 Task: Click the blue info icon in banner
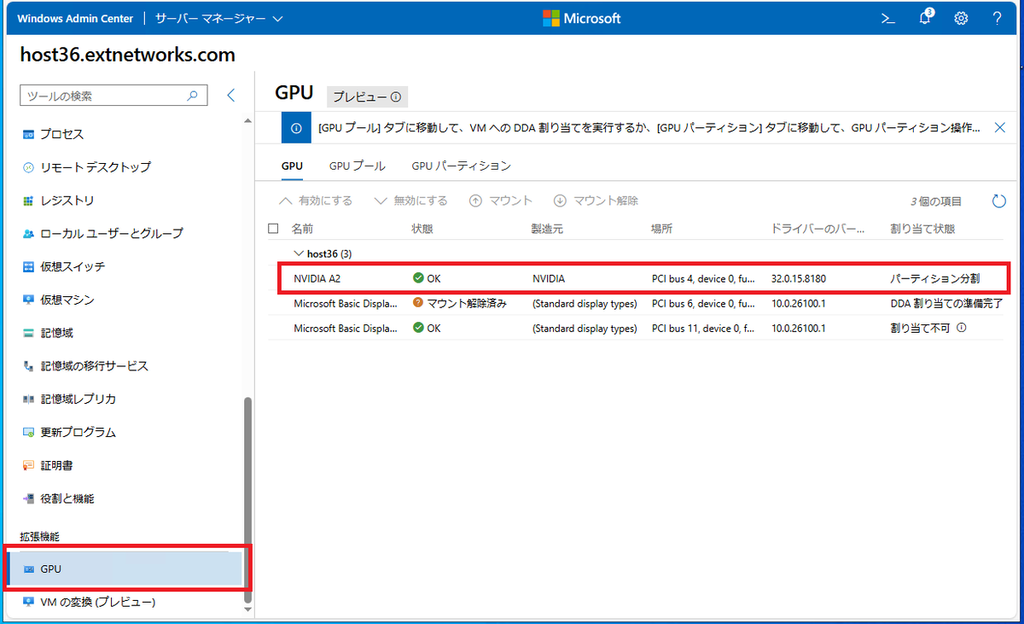[296, 128]
